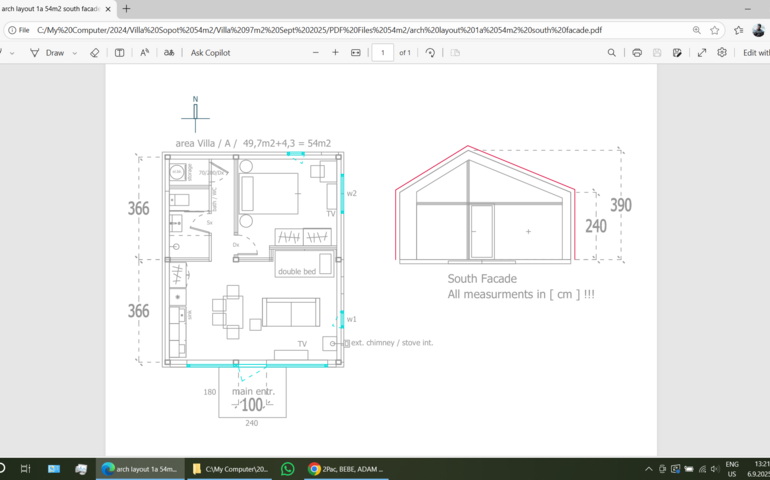Expand the Draw tool options dropdown
This screenshot has width=770, height=480.
tap(75, 52)
